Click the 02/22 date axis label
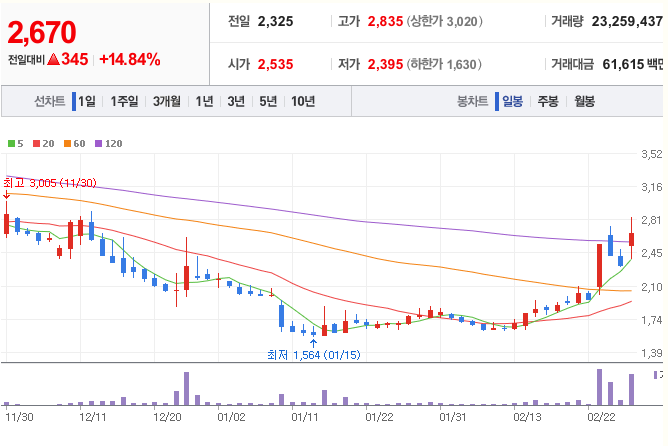Screen dimensions: 668x446 point(601,417)
